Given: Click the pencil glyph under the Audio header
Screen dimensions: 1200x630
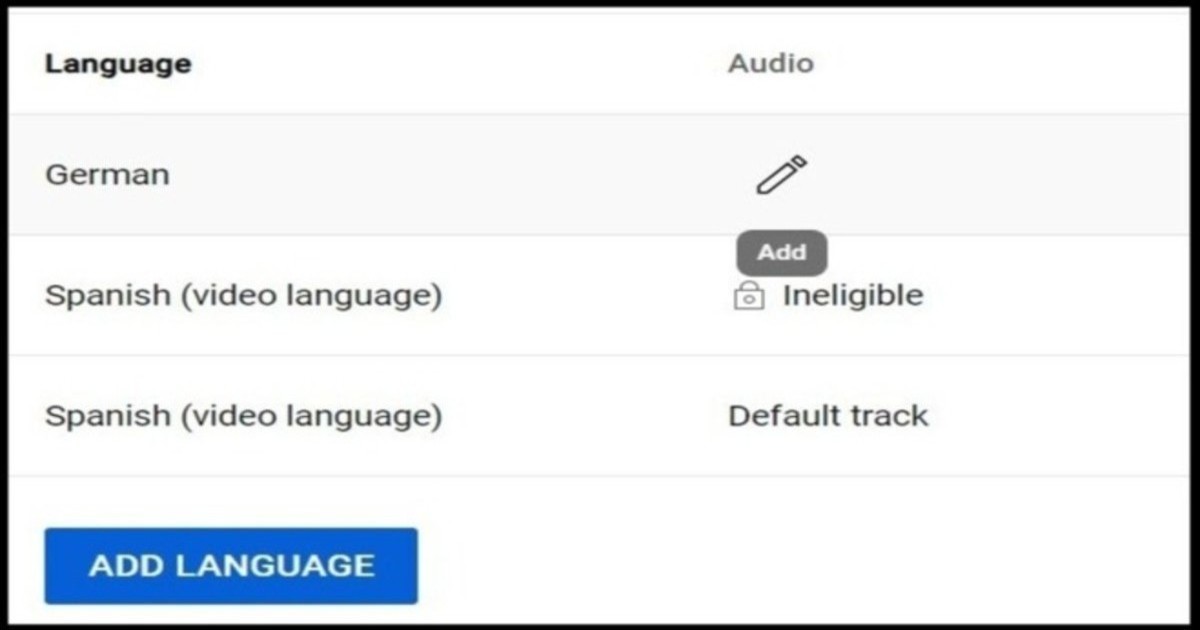Looking at the screenshot, I should (x=780, y=172).
